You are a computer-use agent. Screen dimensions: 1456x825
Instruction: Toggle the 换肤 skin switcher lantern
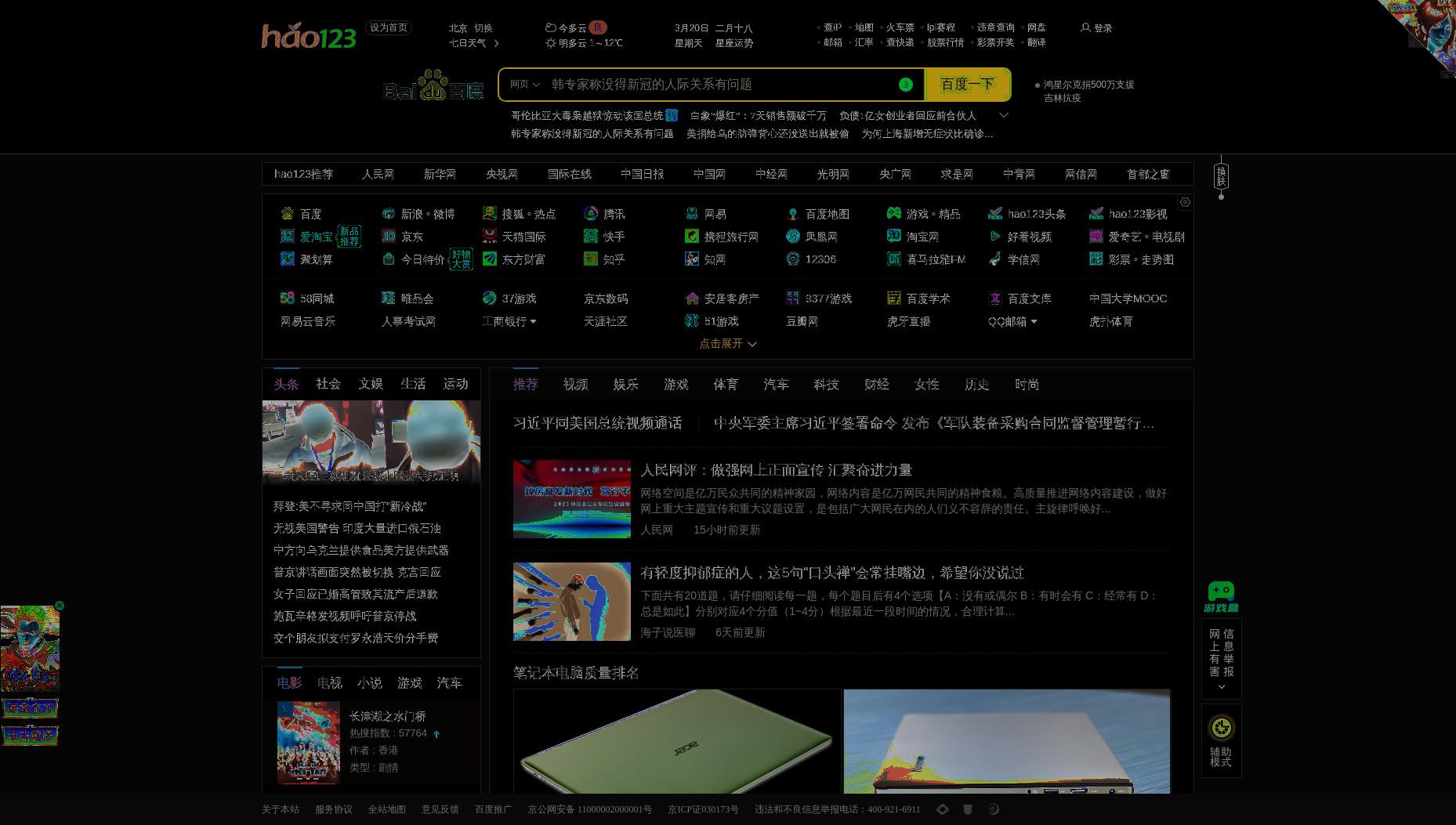click(1221, 176)
